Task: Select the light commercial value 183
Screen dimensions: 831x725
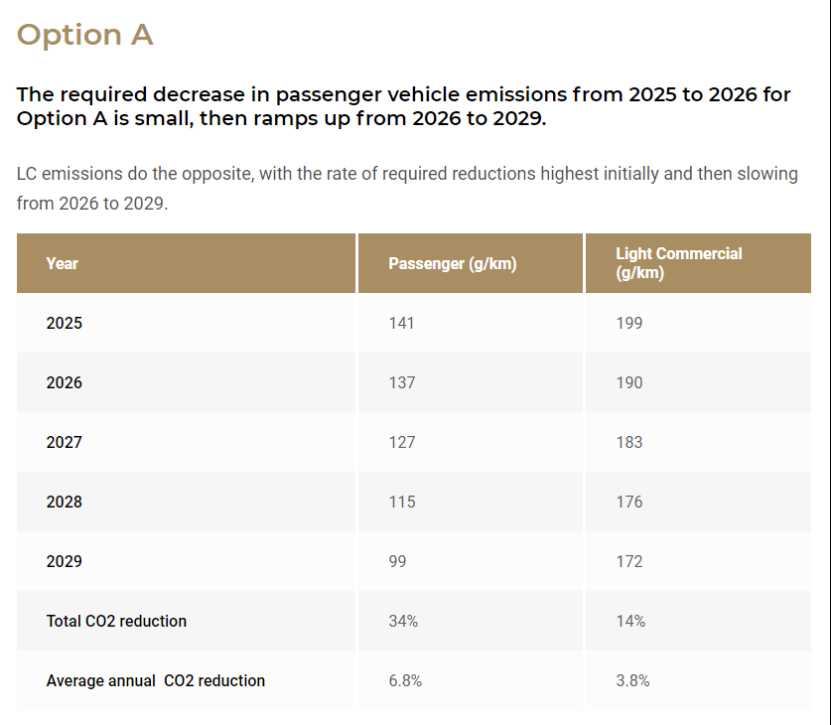Action: (629, 442)
